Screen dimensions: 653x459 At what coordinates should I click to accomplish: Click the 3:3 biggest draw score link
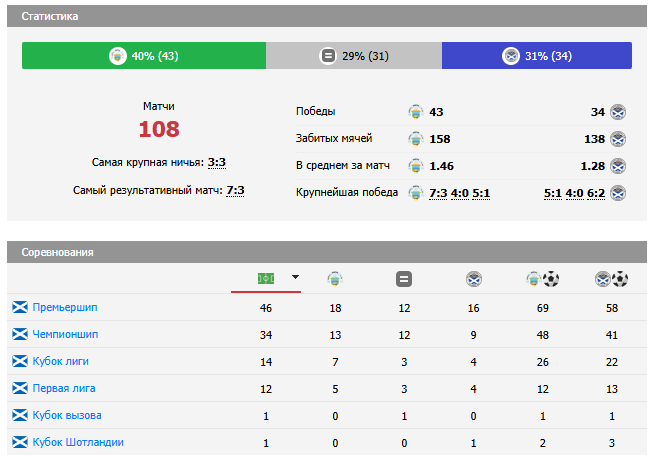(217, 162)
